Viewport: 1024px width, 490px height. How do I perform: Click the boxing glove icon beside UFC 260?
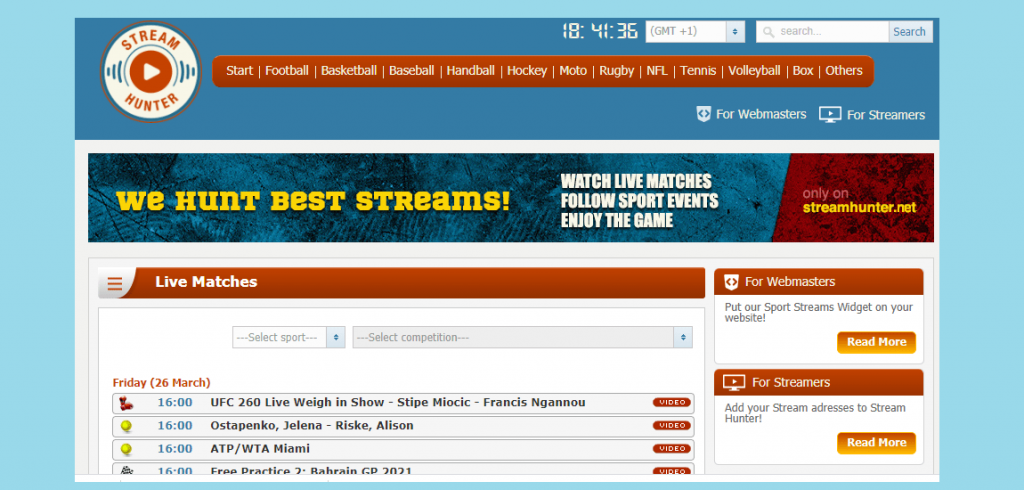click(x=126, y=403)
